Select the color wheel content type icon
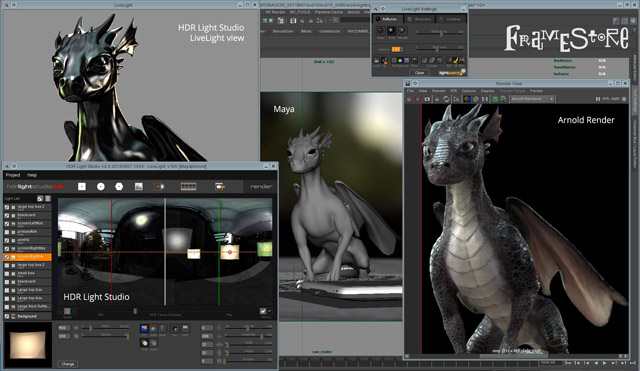The image size is (640, 371). 153,329
